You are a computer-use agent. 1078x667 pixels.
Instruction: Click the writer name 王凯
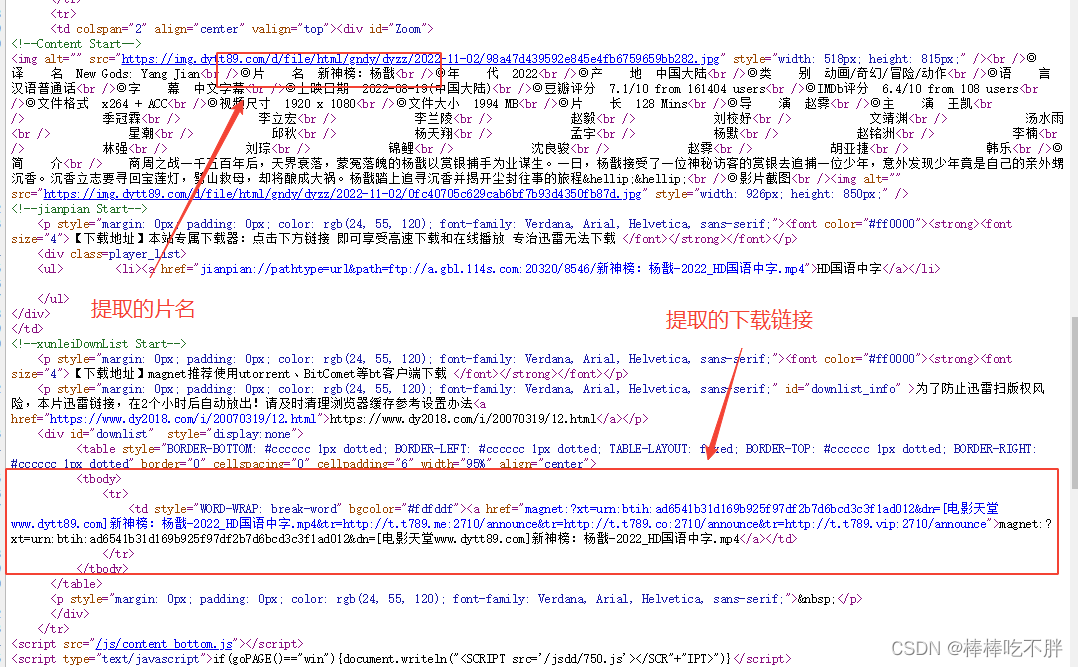[960, 104]
